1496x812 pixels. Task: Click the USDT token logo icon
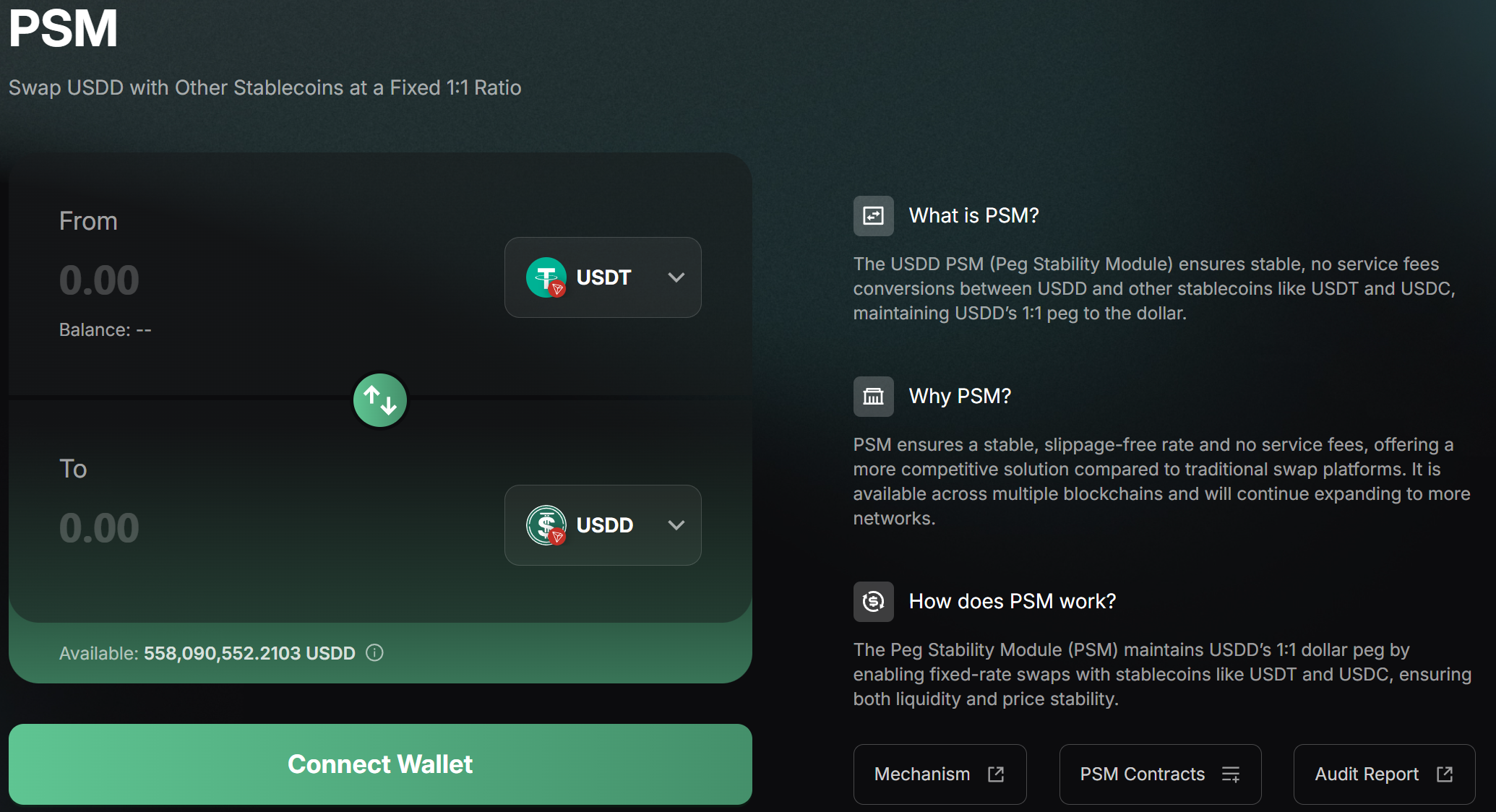[546, 277]
